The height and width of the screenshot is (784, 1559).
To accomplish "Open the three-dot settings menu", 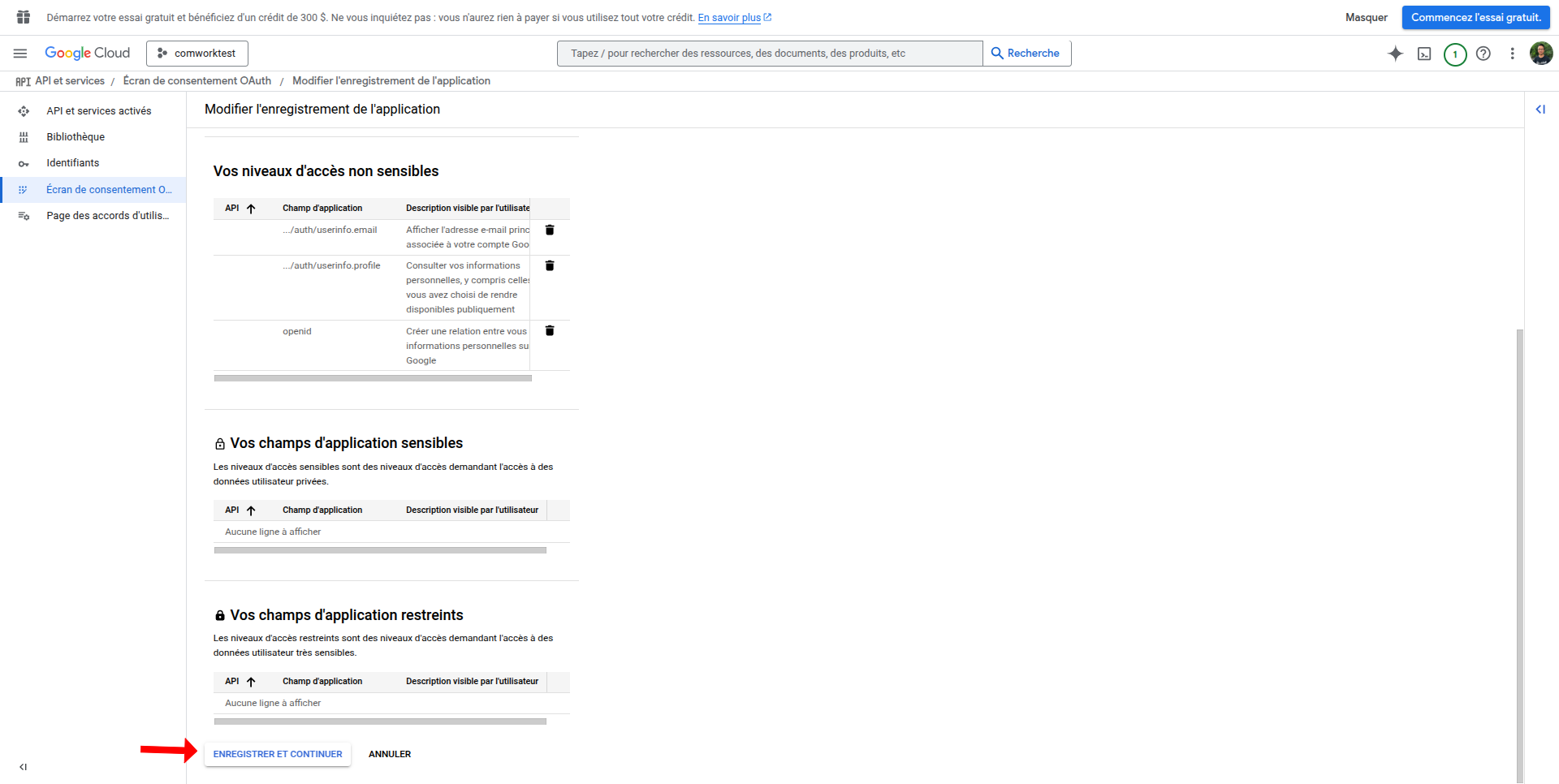I will click(x=1512, y=54).
